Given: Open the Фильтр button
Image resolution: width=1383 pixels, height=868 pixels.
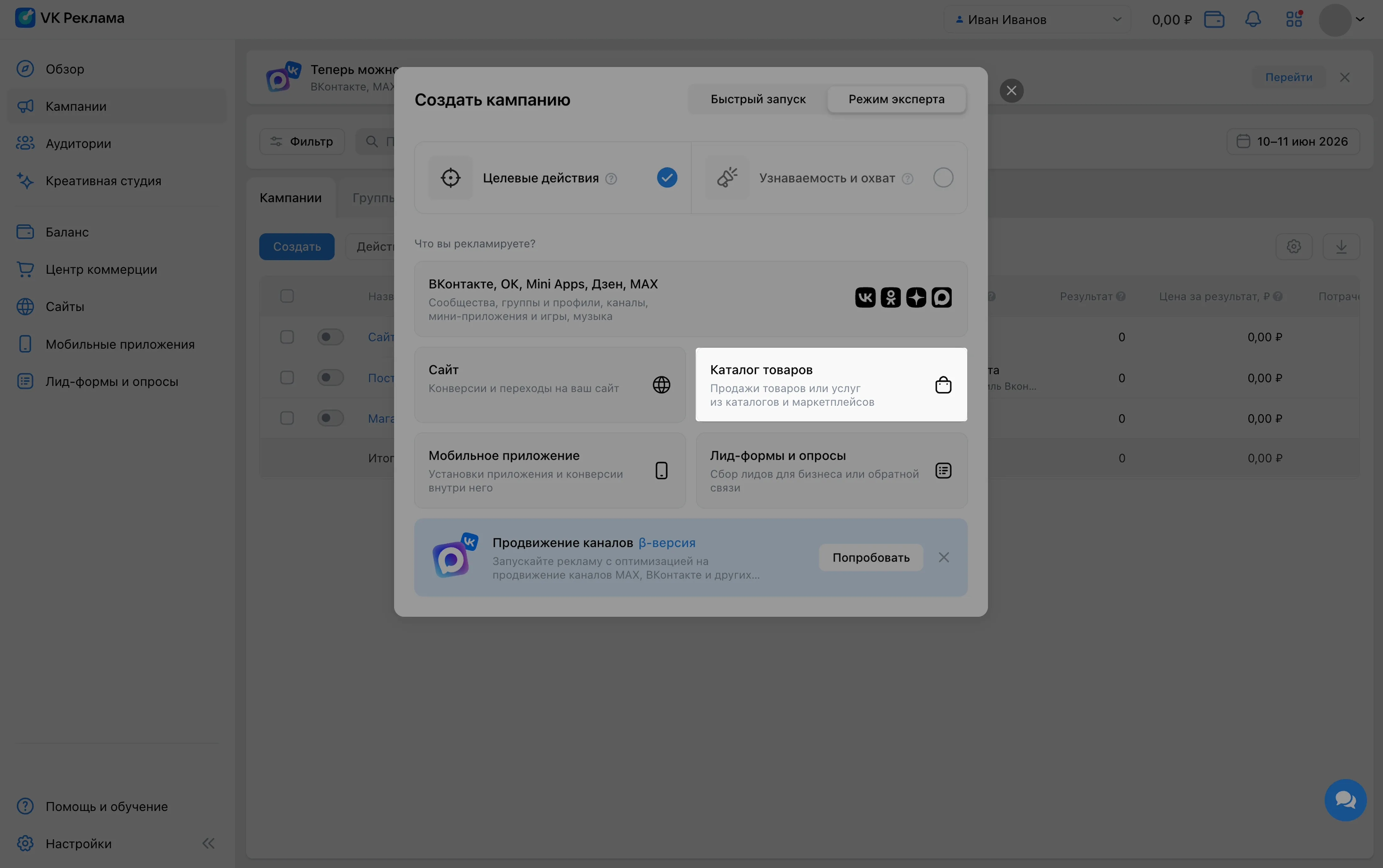Looking at the screenshot, I should pyautogui.click(x=302, y=141).
